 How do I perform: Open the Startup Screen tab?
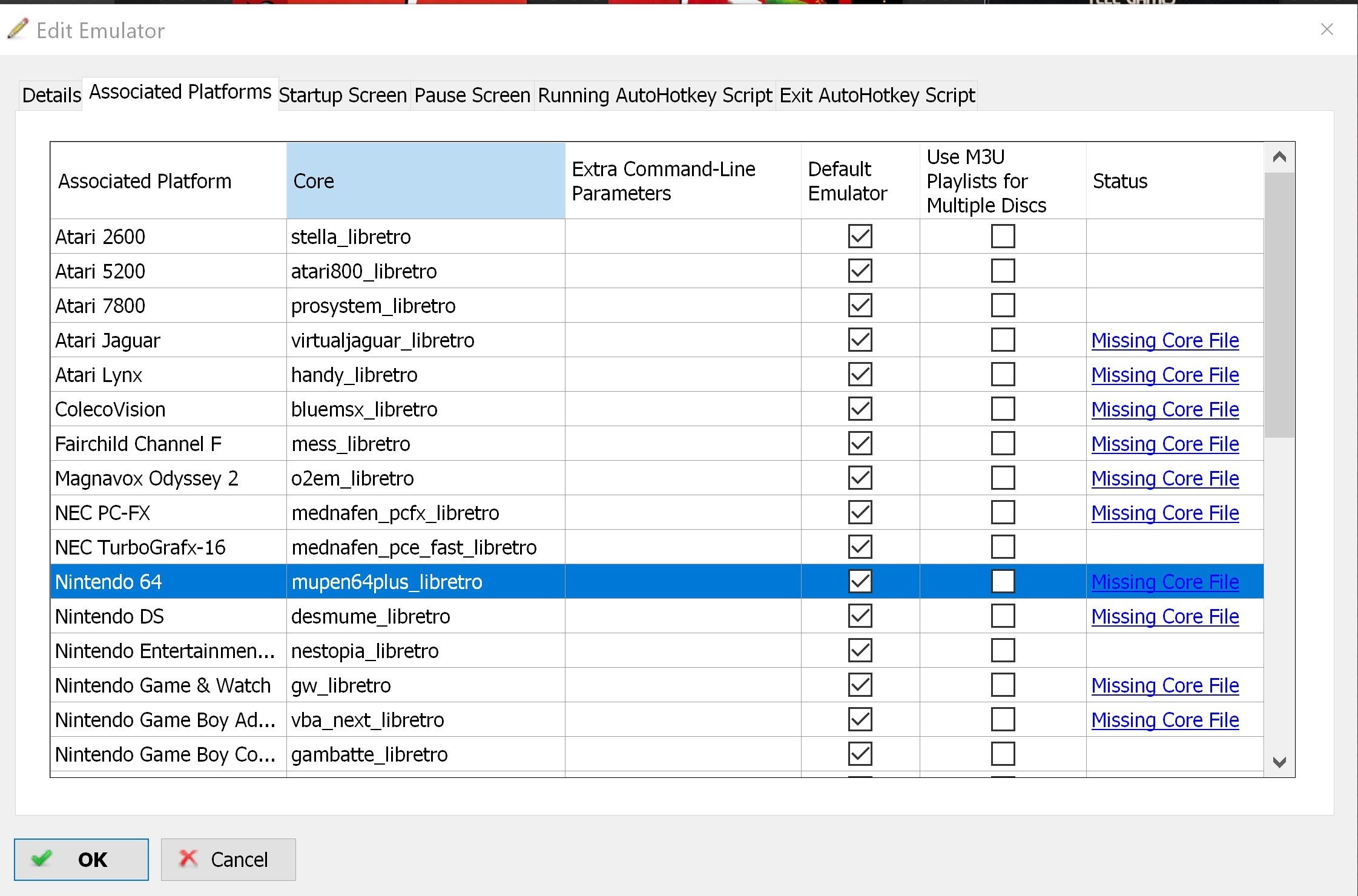pyautogui.click(x=343, y=95)
